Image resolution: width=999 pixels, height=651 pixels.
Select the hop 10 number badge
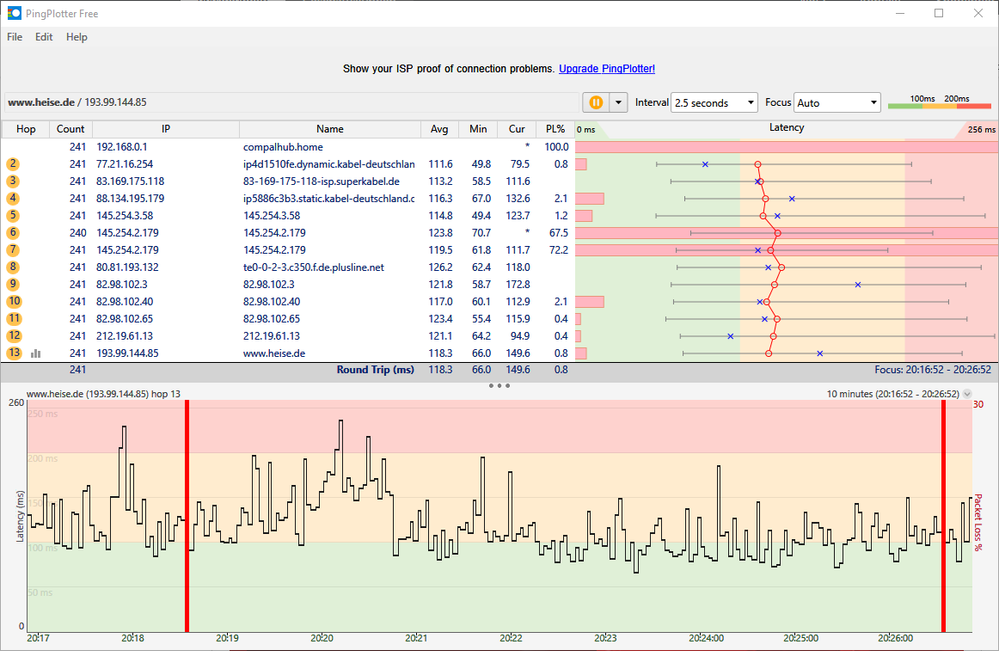point(14,302)
